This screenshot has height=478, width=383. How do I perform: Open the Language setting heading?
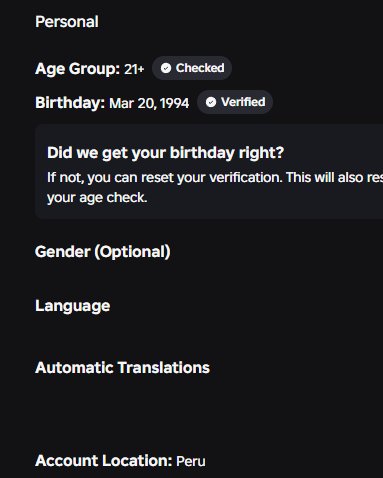[73, 306]
